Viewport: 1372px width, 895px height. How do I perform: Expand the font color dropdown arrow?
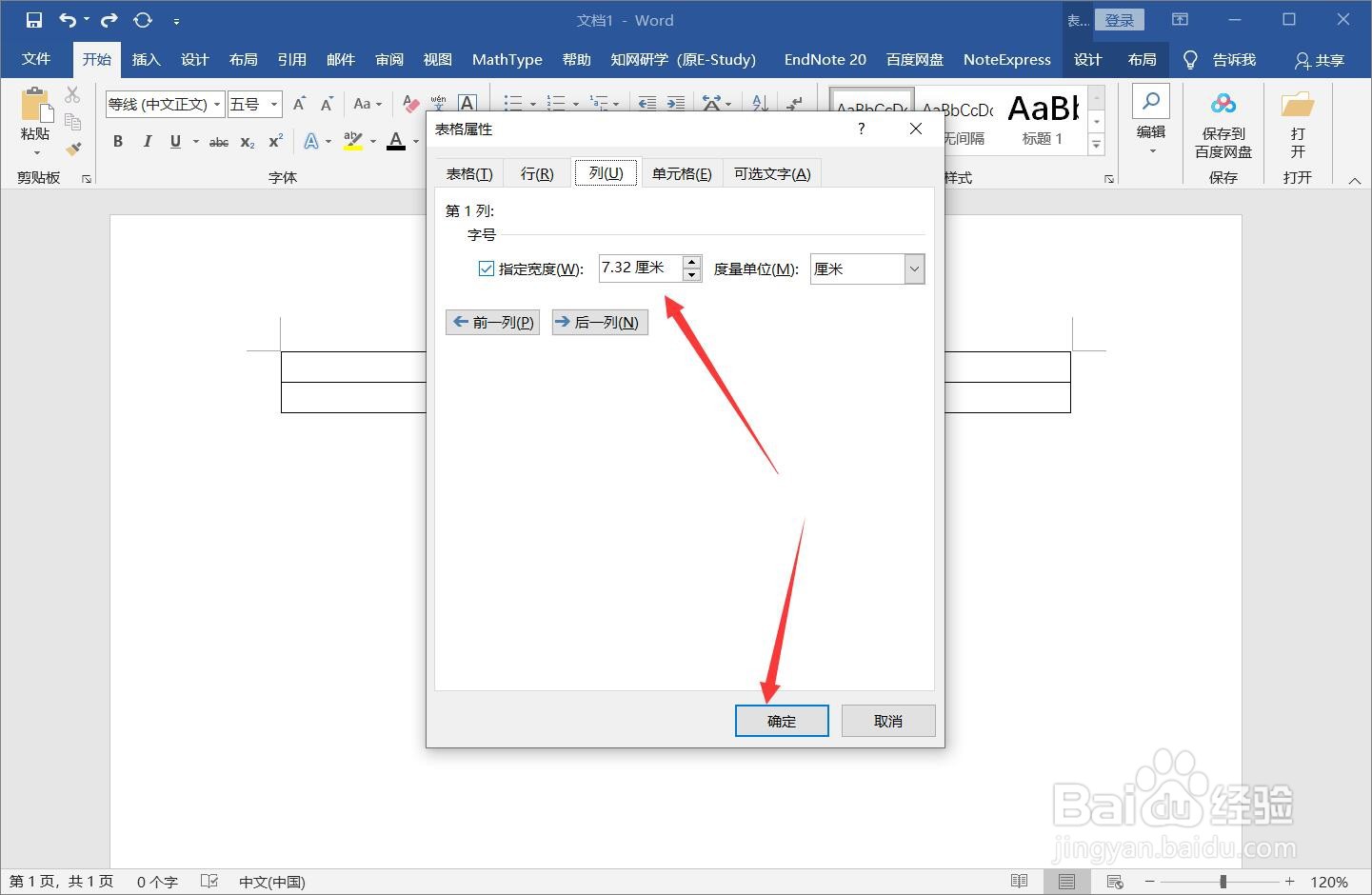413,141
